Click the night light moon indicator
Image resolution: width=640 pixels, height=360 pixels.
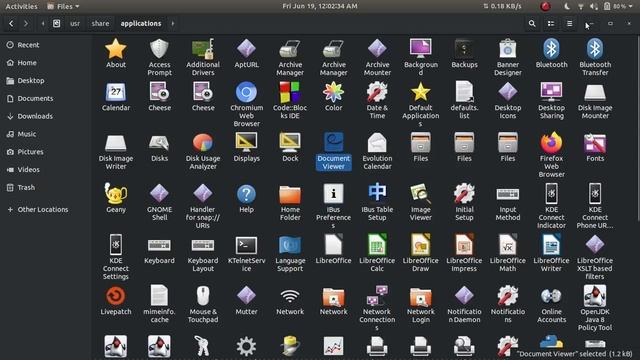point(567,6)
